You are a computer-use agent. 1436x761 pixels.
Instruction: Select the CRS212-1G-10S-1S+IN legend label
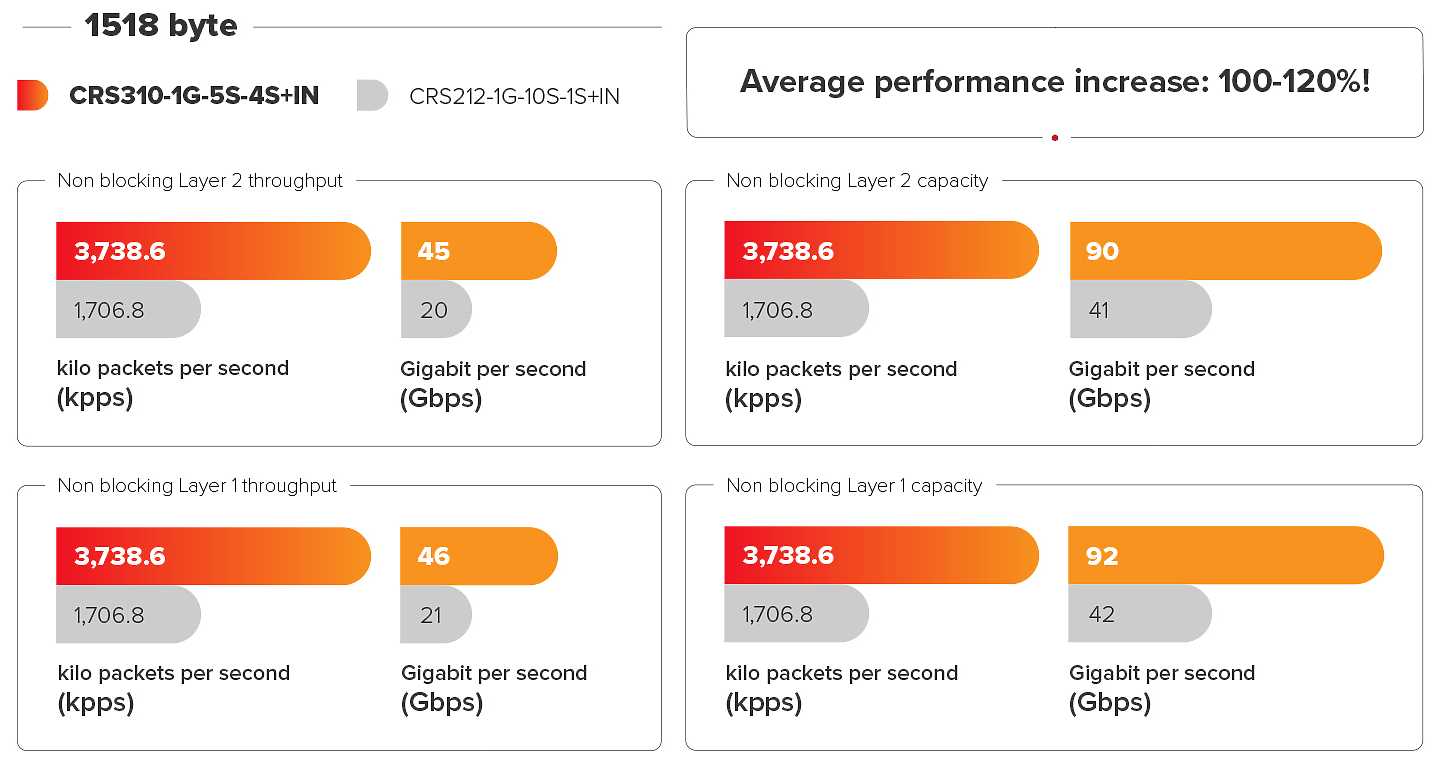coord(514,97)
